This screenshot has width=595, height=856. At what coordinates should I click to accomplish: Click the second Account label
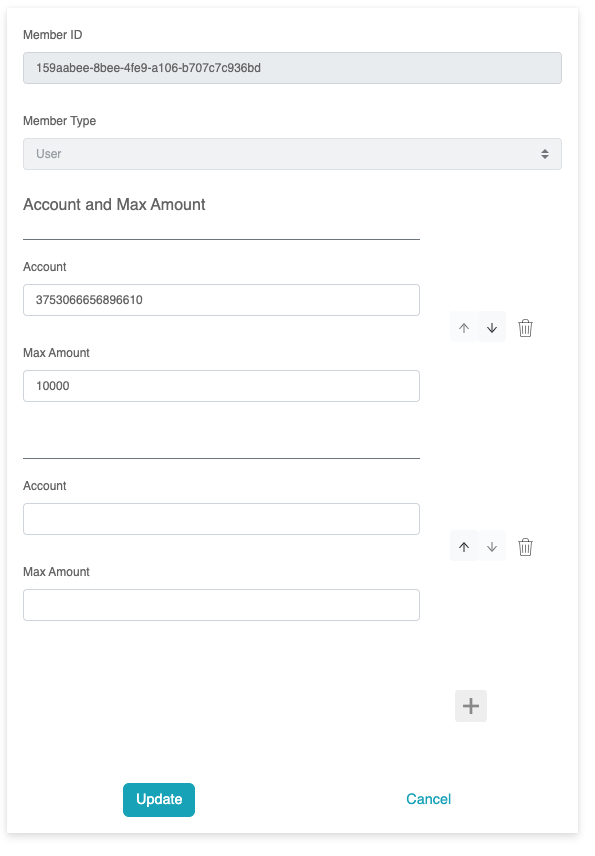(x=44, y=486)
